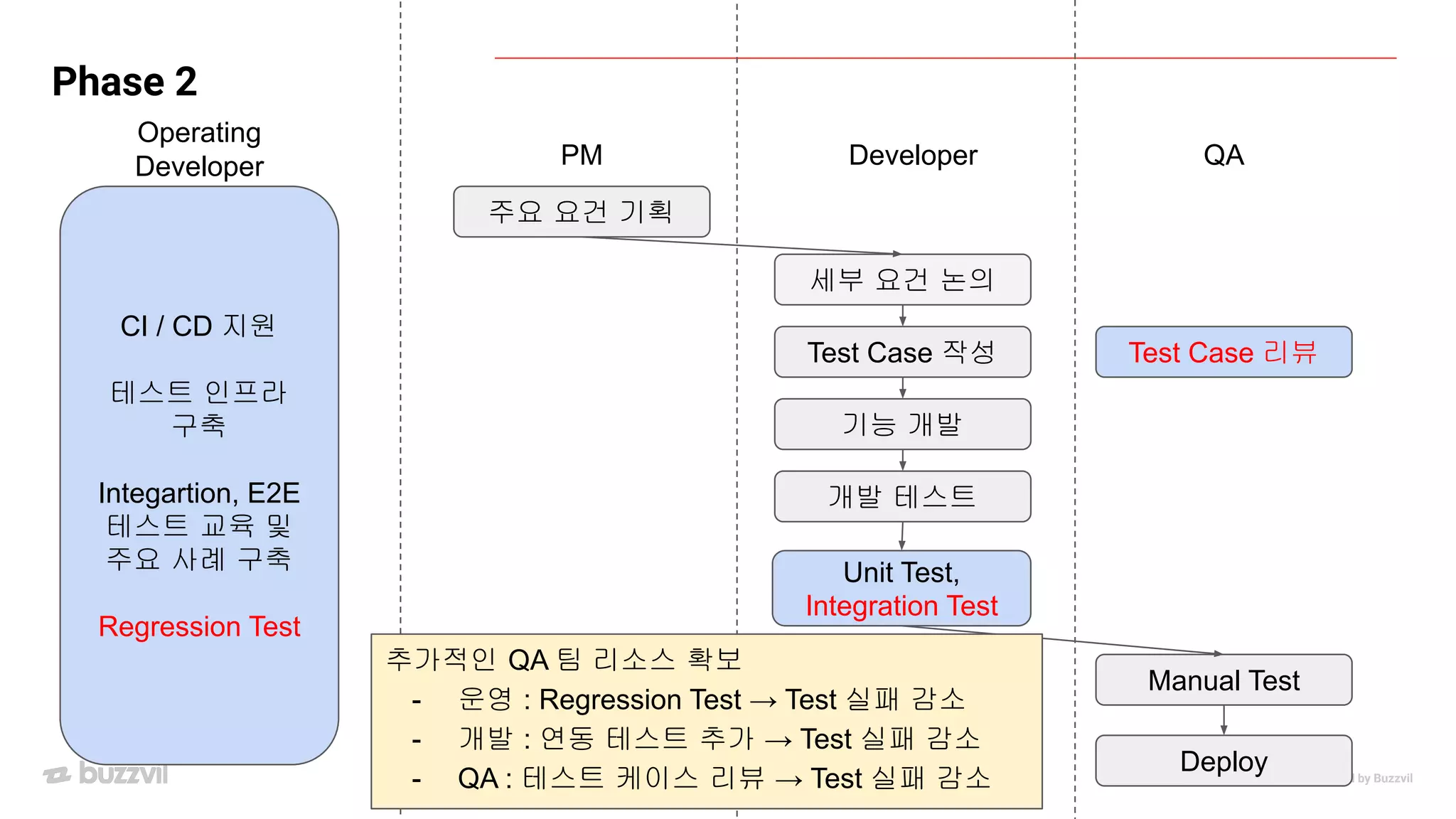1456x819 pixels.
Task: Select the 'Manual Test' box
Action: coord(1224,680)
